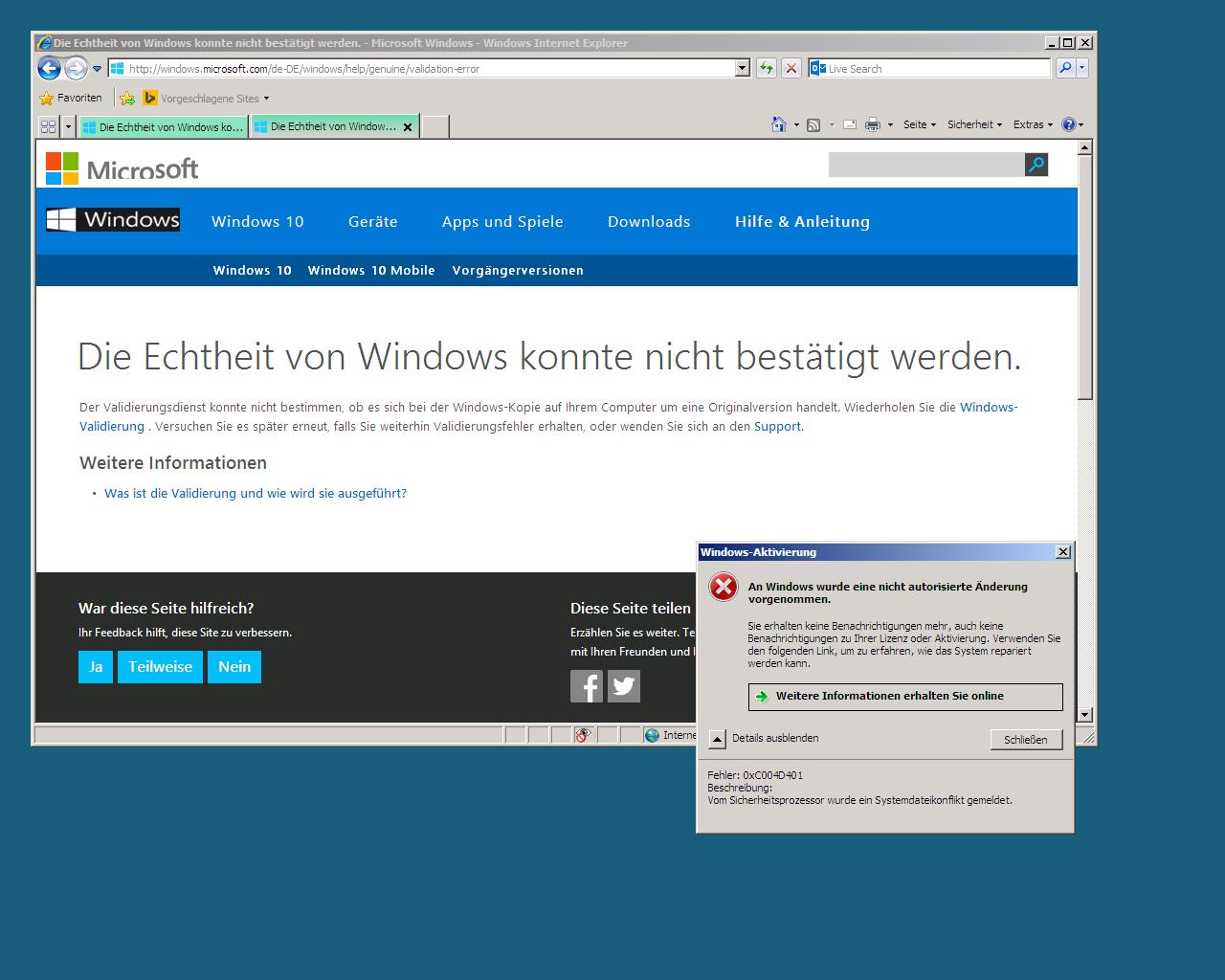Click the RSS feeds icon
The width and height of the screenshot is (1225, 980).
point(813,124)
